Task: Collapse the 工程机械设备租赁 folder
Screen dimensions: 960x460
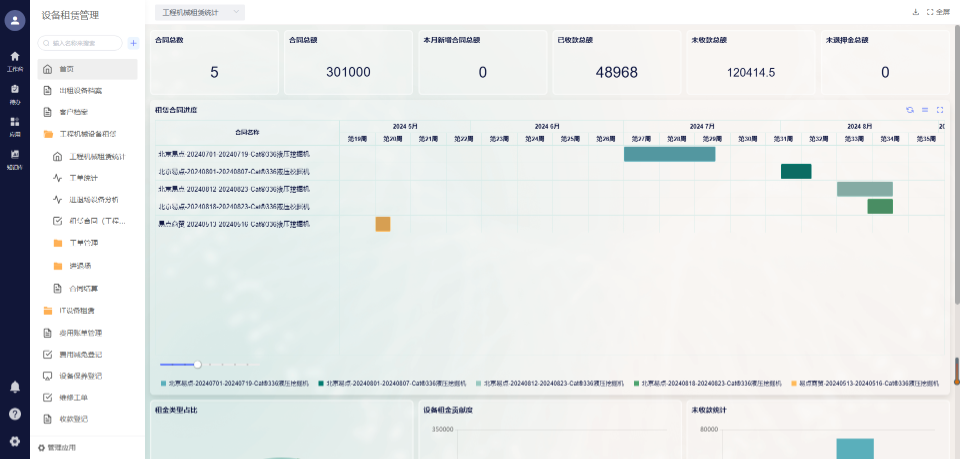Action: coord(88,134)
